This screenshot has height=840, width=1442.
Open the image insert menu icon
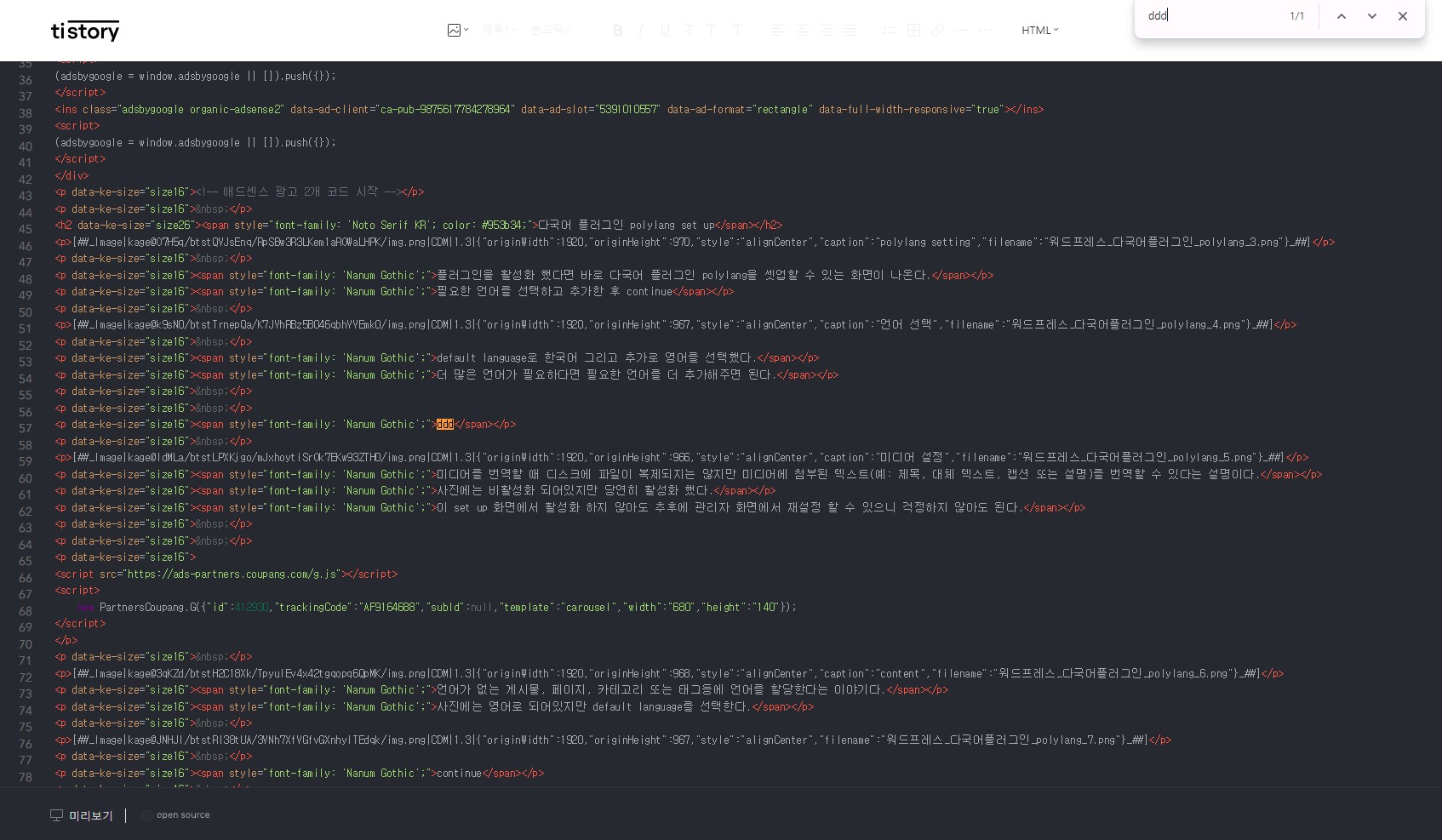457,31
